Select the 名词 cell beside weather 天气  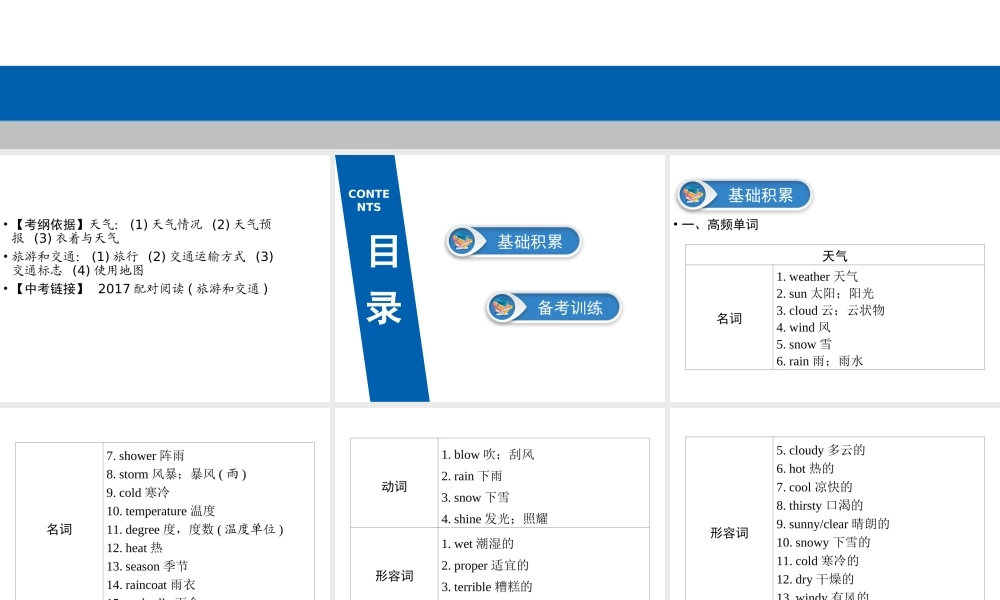click(x=729, y=318)
